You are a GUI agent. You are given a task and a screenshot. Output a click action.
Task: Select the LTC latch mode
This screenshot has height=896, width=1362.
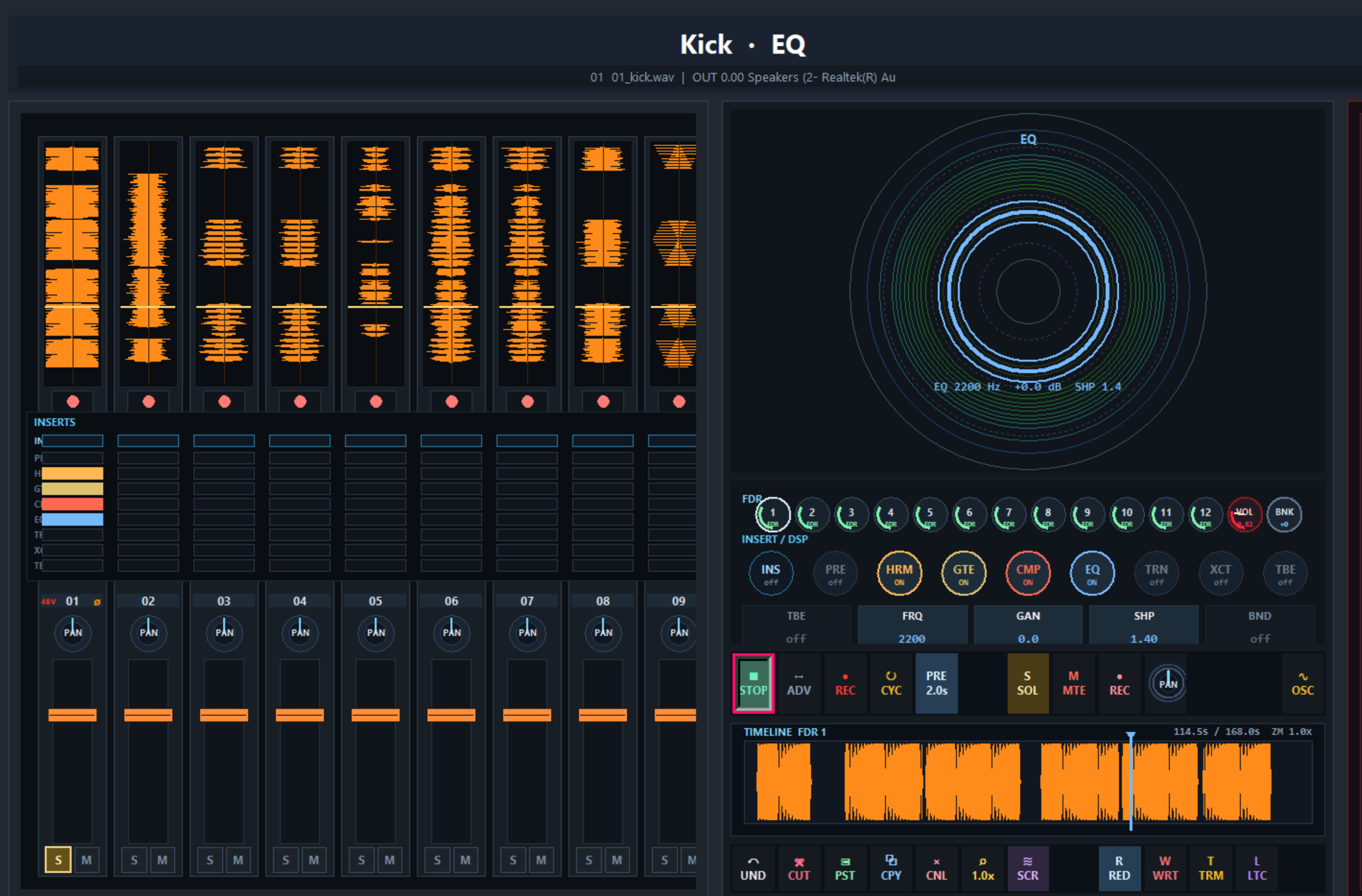click(1256, 868)
